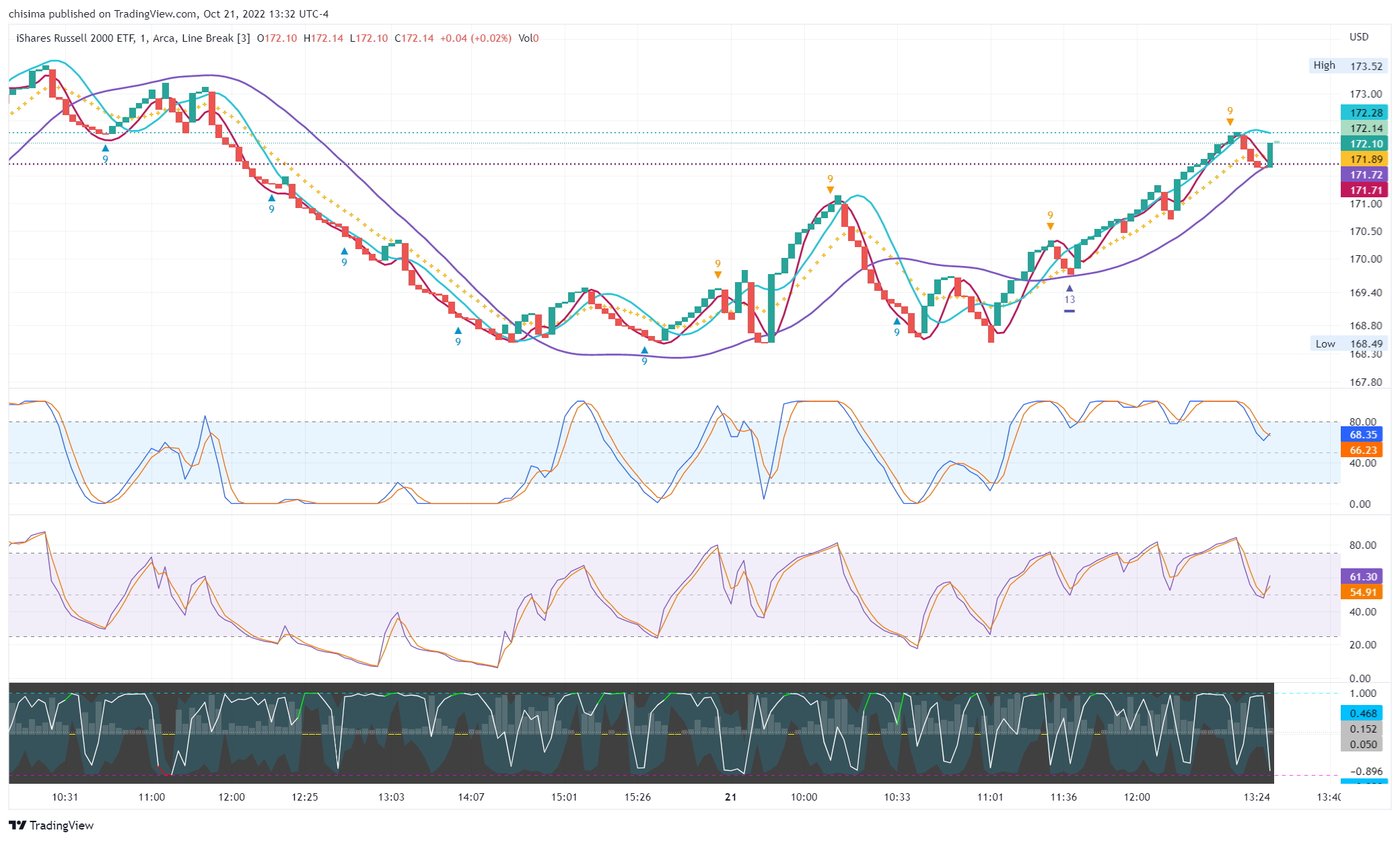Click the Low 168.49 price tag
1400x841 pixels.
click(x=1350, y=343)
